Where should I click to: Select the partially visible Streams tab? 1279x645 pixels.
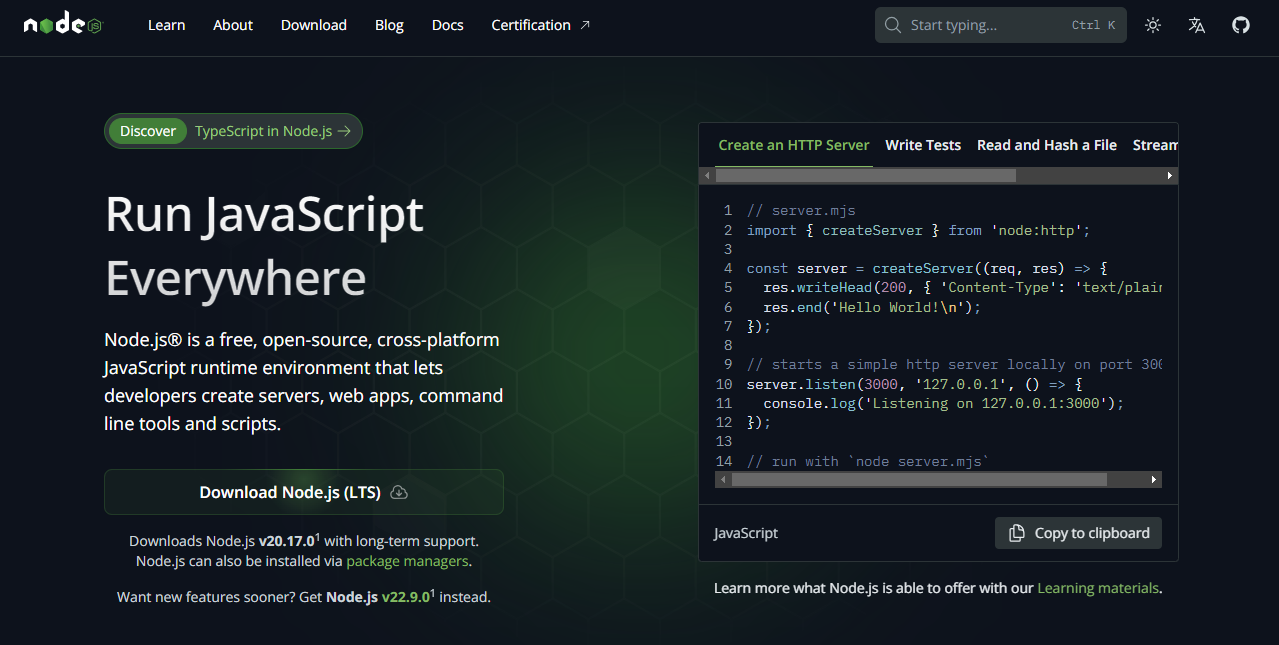tap(1155, 145)
